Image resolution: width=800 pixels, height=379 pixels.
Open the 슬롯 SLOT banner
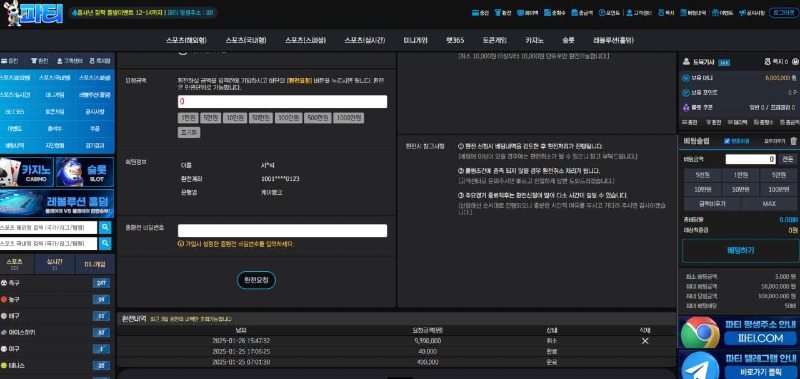(85, 172)
